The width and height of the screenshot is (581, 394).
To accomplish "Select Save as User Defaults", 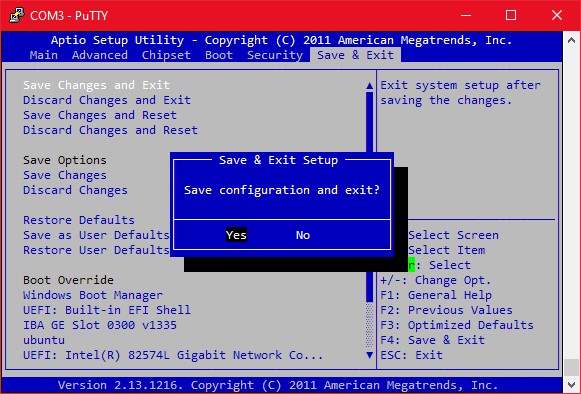I will pos(96,235).
